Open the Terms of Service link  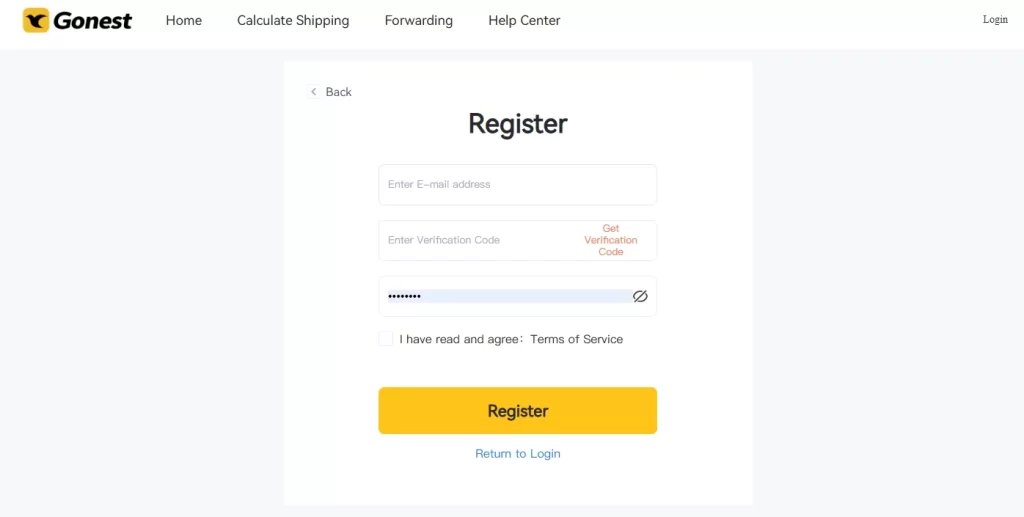tap(577, 339)
